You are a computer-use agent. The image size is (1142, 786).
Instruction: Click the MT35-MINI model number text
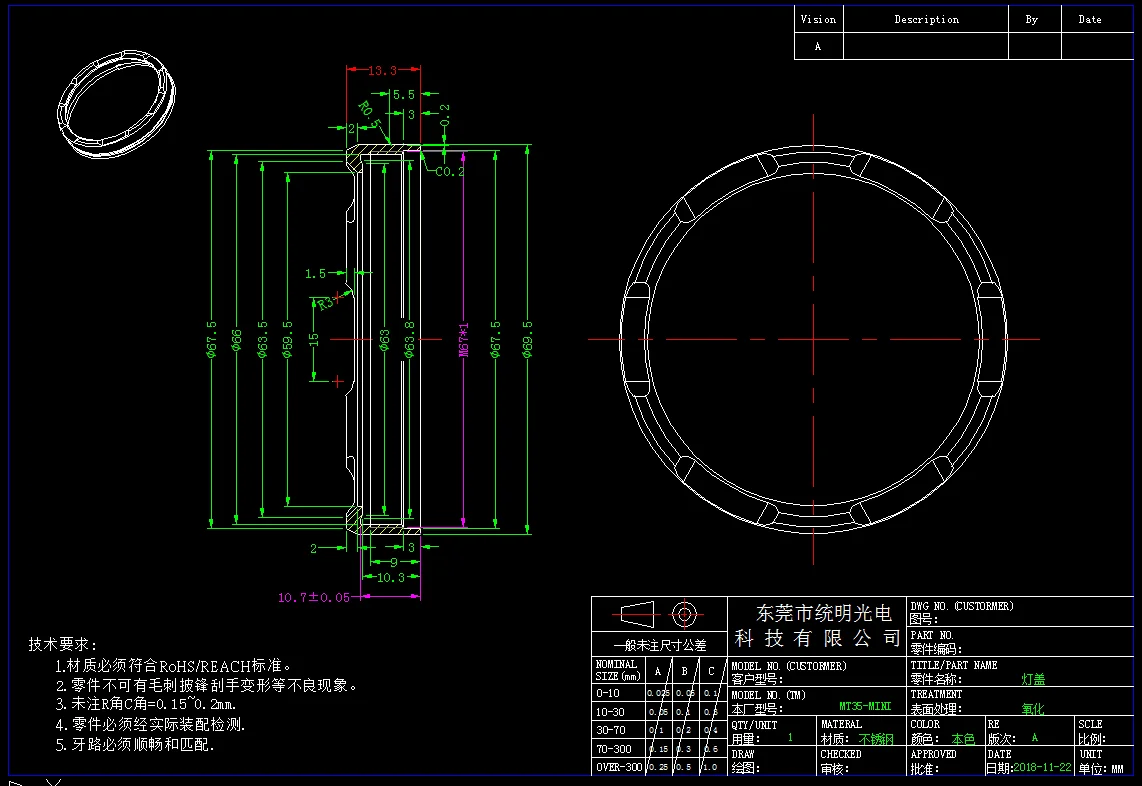click(865, 707)
